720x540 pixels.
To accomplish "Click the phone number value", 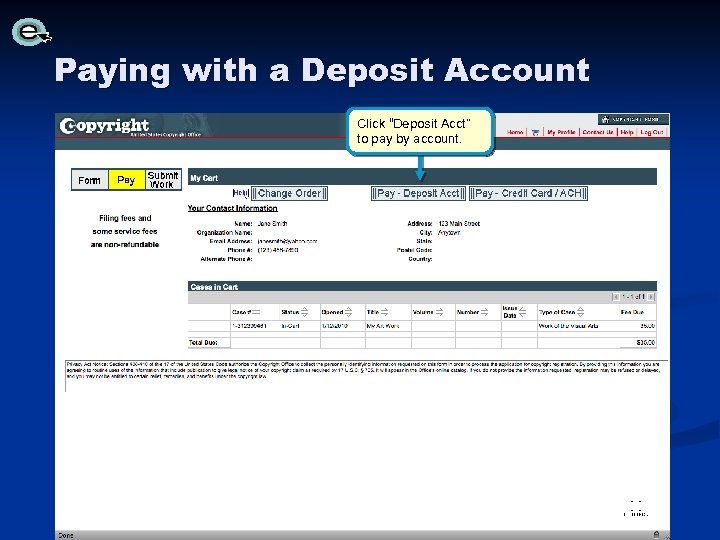I will pos(278,250).
